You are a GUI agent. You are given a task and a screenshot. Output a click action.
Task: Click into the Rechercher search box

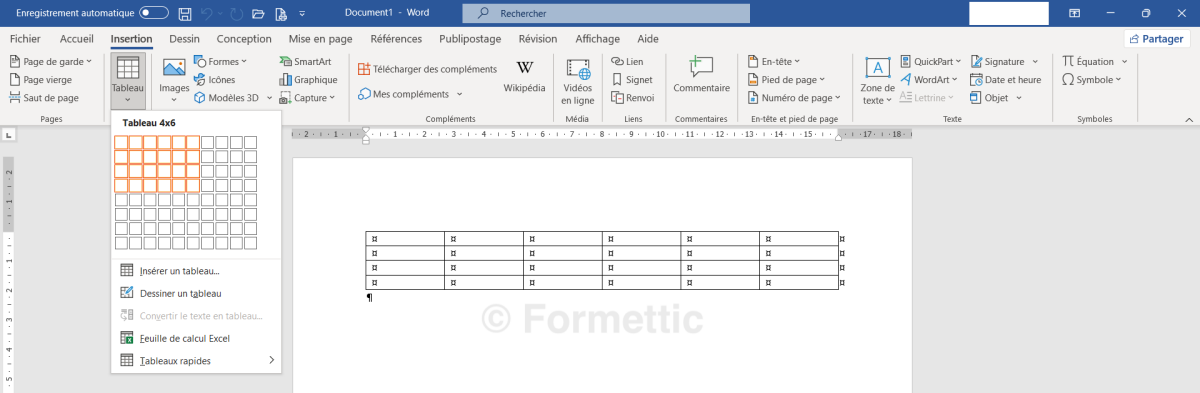click(606, 13)
